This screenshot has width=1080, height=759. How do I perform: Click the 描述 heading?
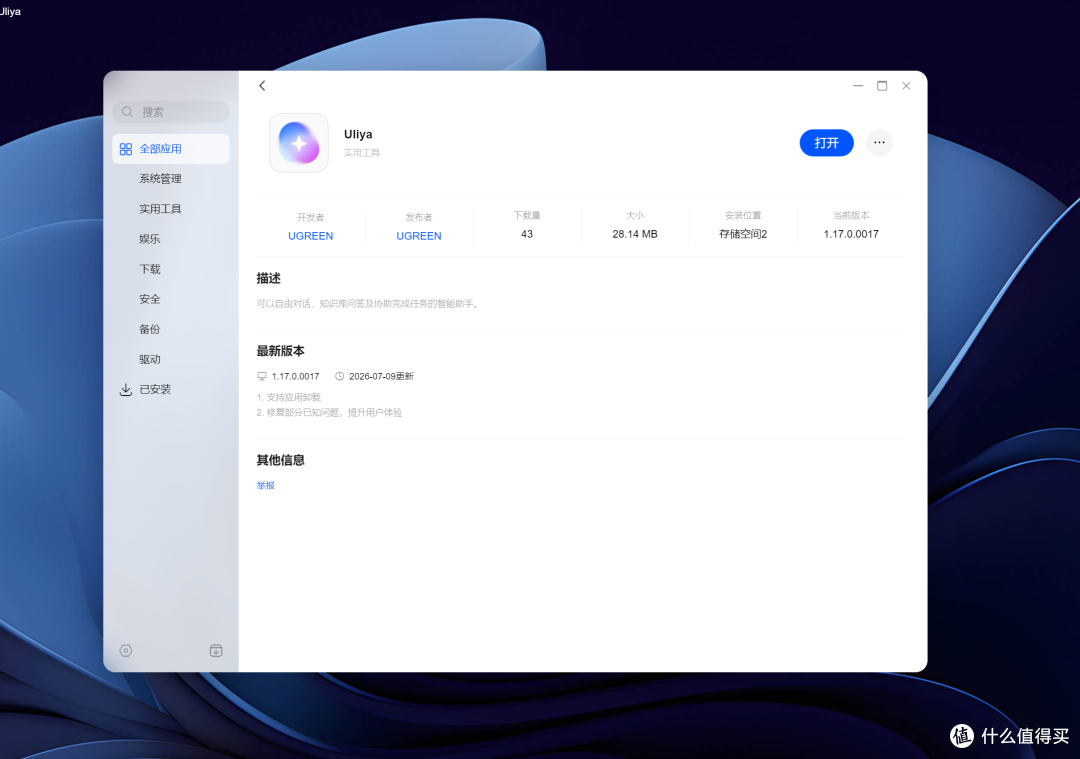(269, 278)
